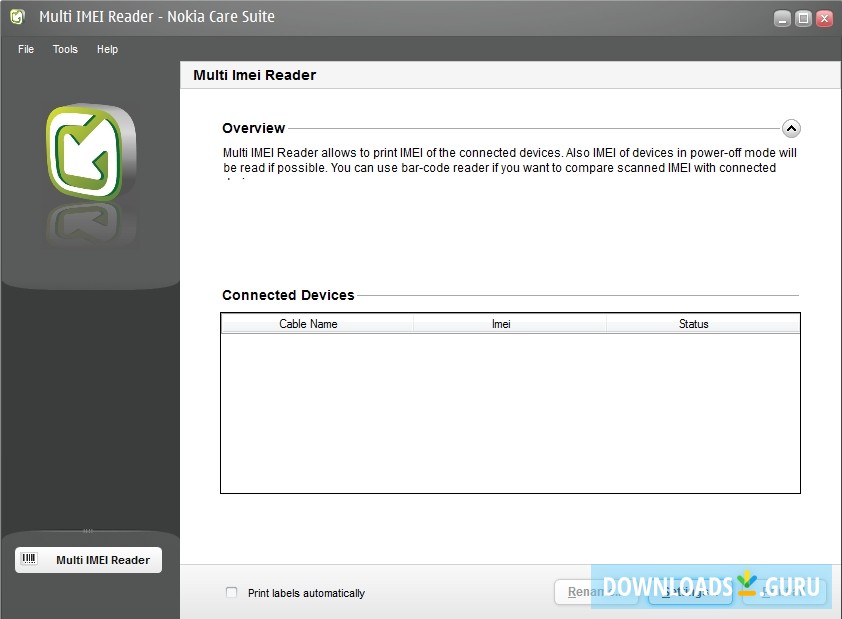
Task: Click the green arrow logo in the sidebar
Action: [x=90, y=152]
